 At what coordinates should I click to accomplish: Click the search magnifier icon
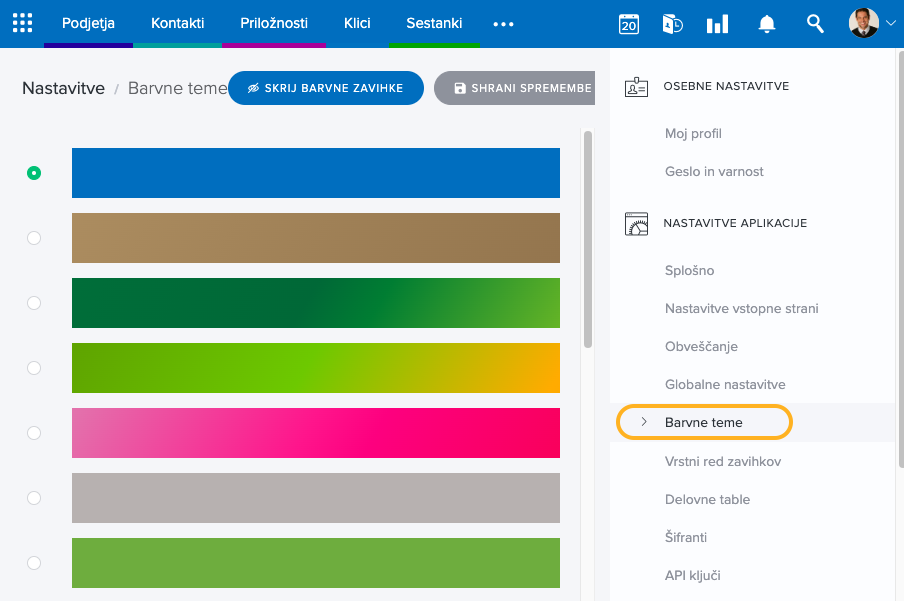[x=815, y=24]
